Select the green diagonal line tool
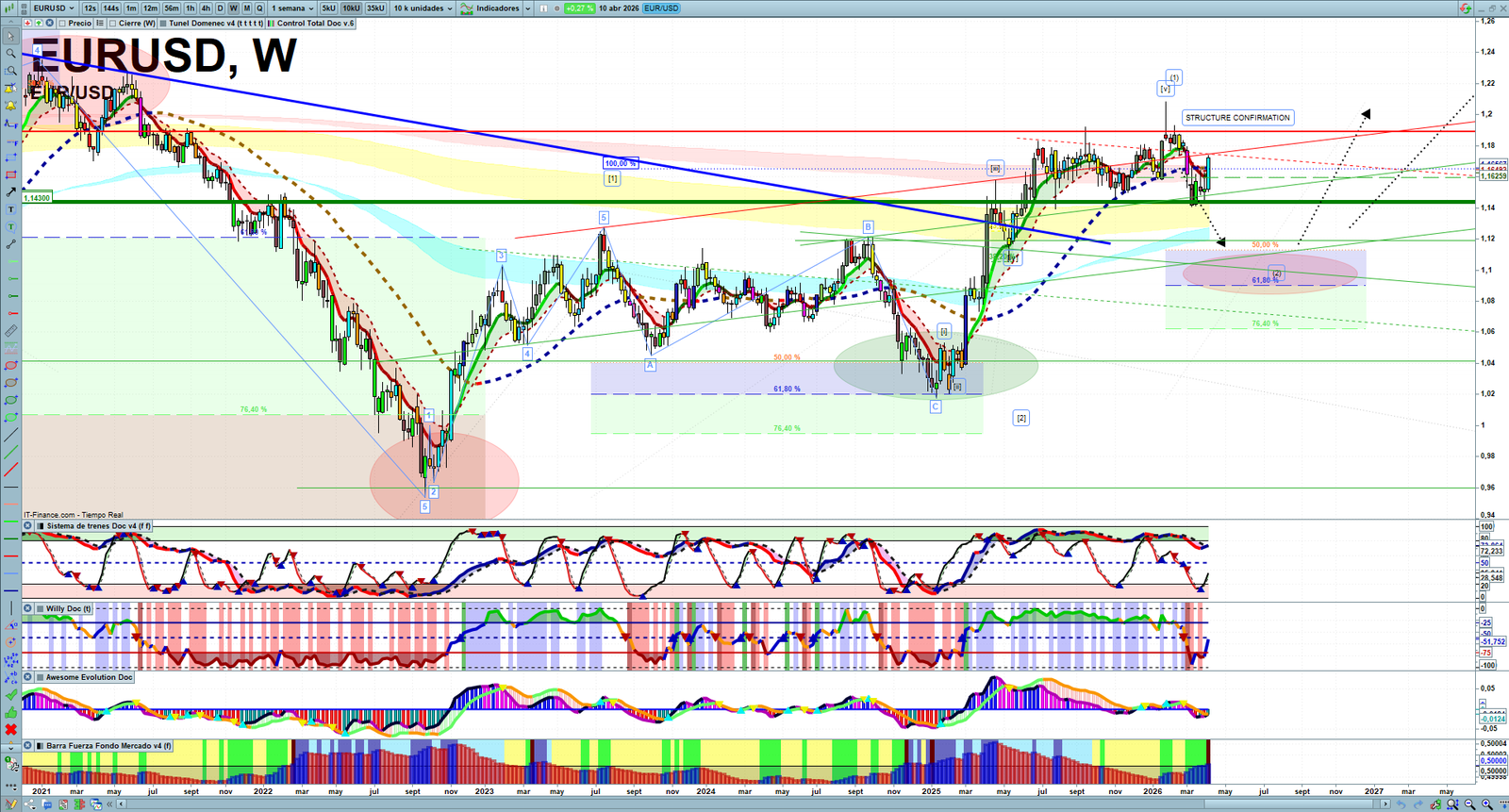Image resolution: width=1509 pixels, height=812 pixels. [x=10, y=453]
